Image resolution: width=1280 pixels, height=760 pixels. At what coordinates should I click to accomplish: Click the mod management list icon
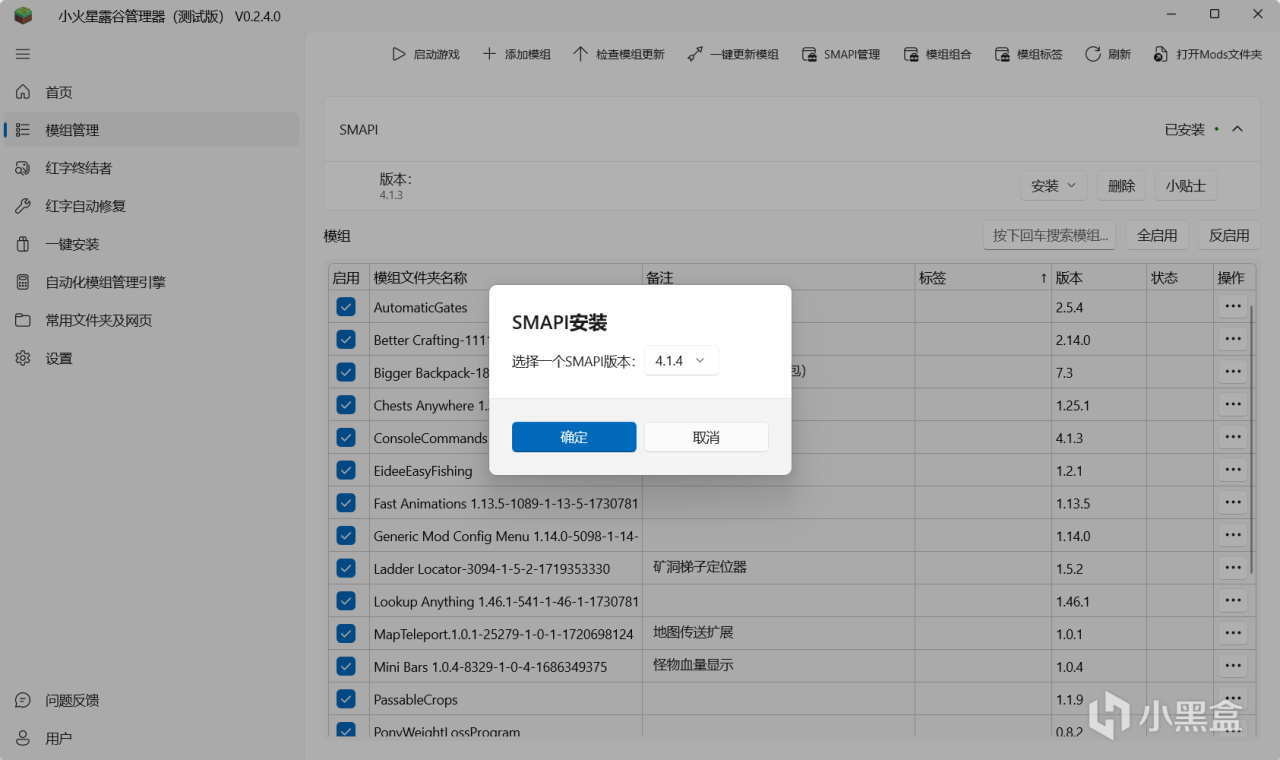23,130
